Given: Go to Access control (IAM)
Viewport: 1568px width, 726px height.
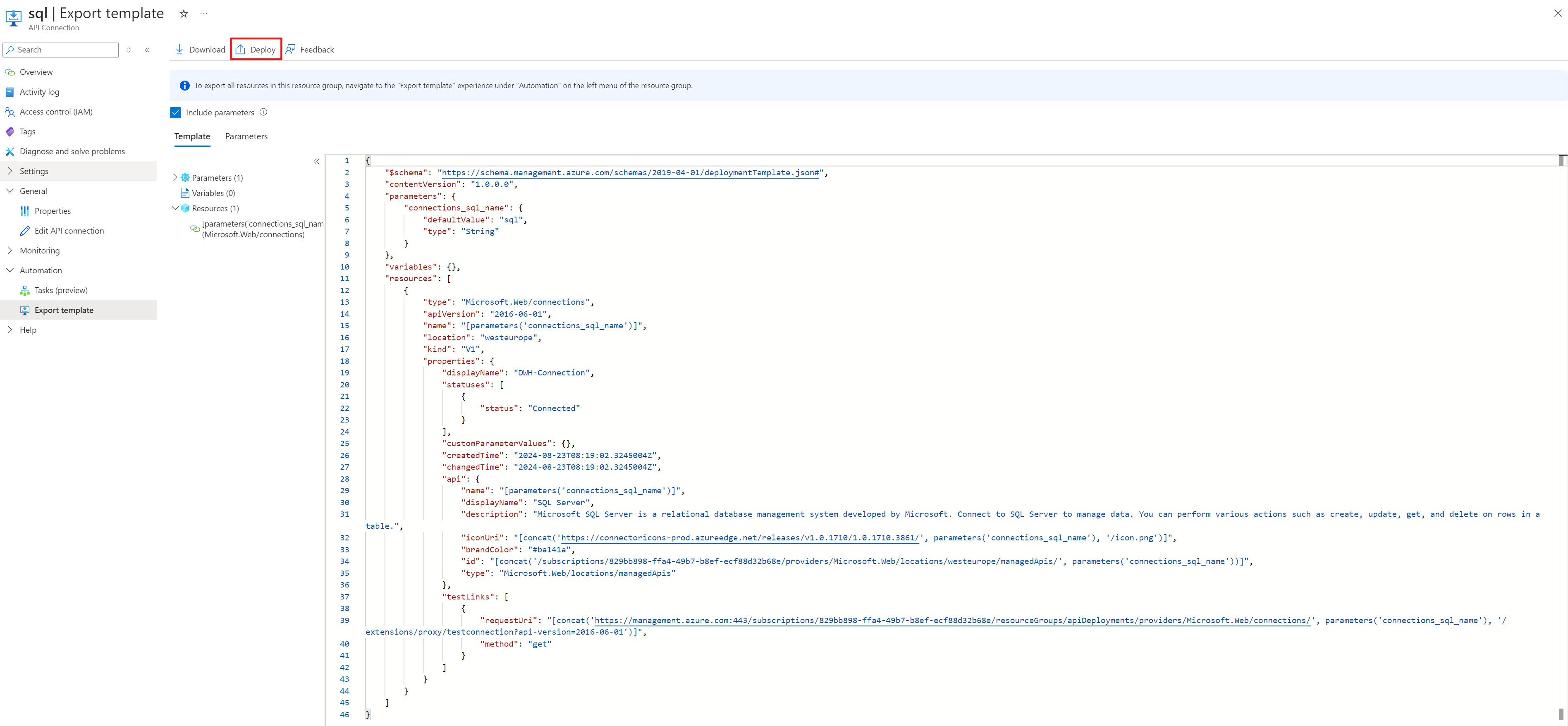Looking at the screenshot, I should [x=56, y=112].
